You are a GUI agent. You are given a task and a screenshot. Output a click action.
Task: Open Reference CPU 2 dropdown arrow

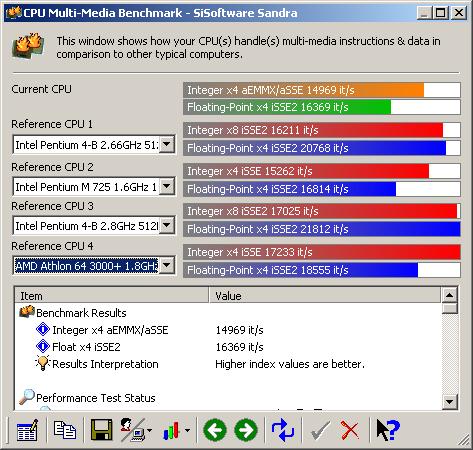pos(167,186)
